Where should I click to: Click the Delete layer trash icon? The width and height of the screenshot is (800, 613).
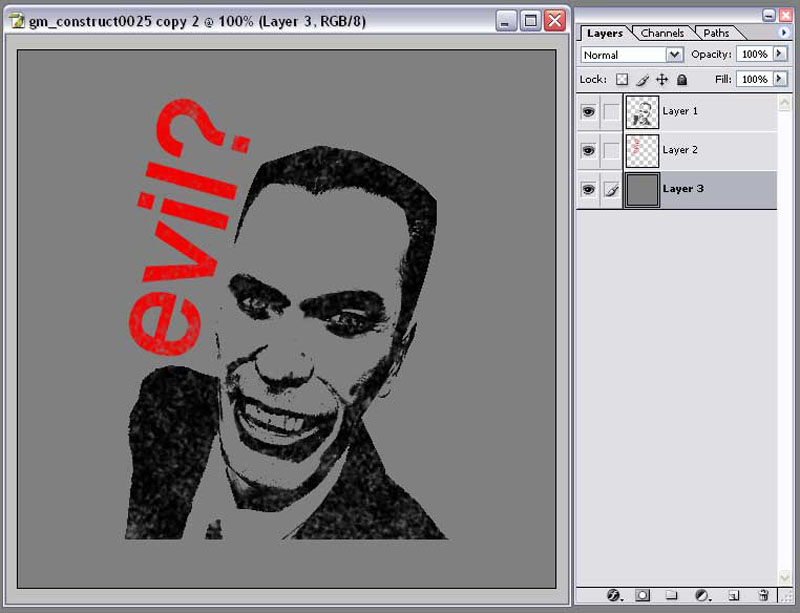pyautogui.click(x=763, y=595)
